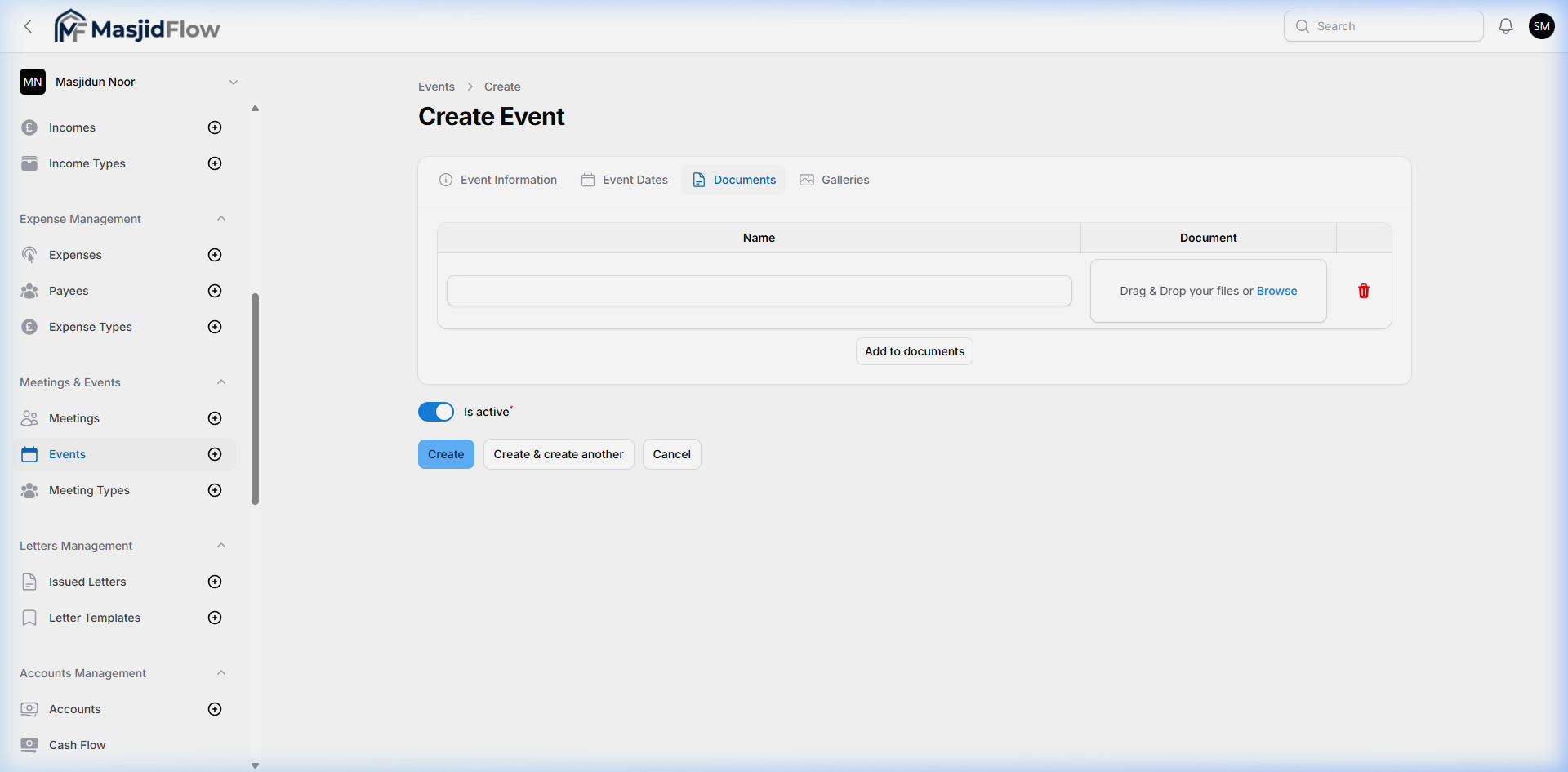1568x772 pixels.
Task: Click the plus icon beside Letter Templates
Action: click(214, 618)
